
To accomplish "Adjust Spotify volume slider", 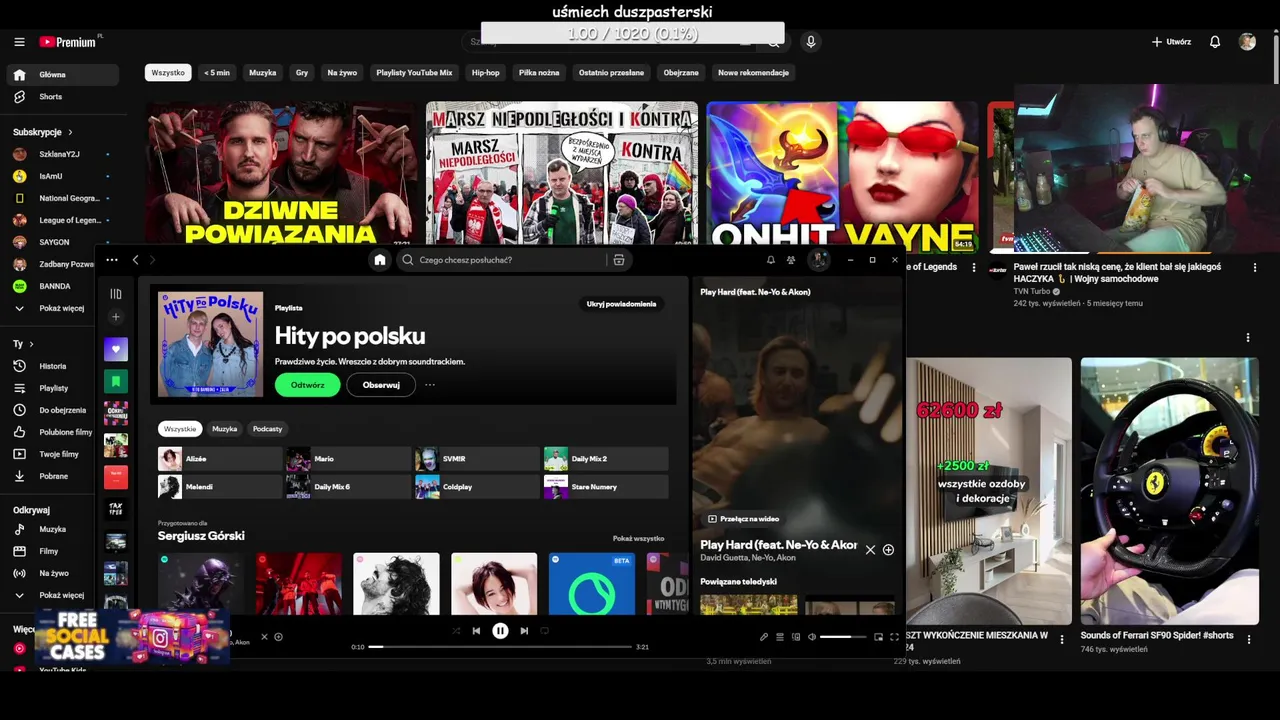I will 843,637.
